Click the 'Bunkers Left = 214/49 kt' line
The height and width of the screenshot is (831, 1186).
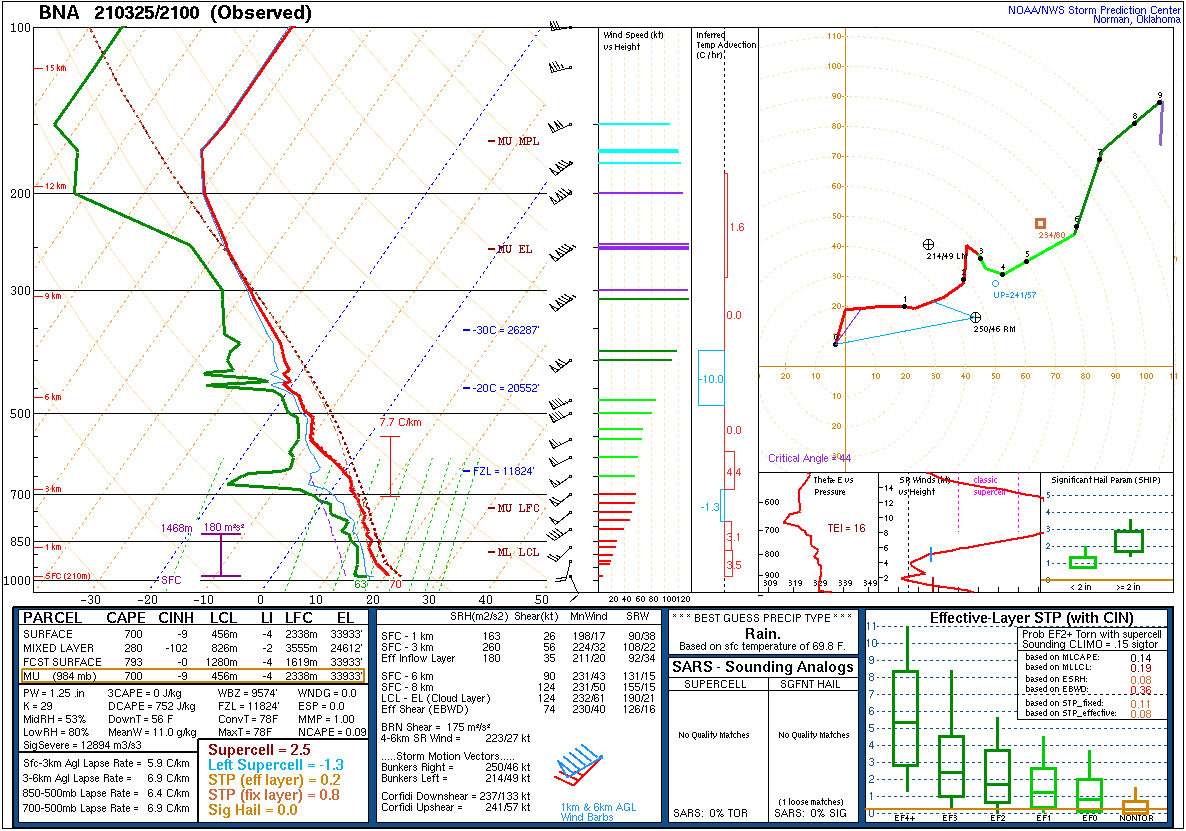455,778
